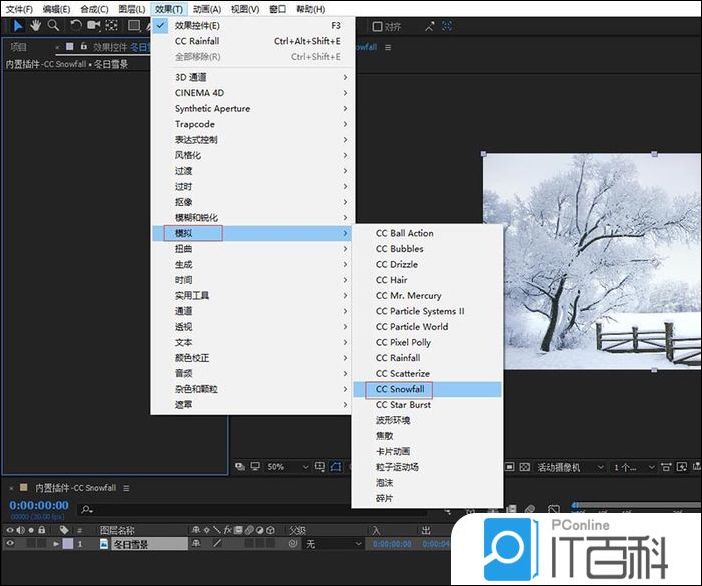Image resolution: width=702 pixels, height=586 pixels.
Task: Click the video eye column header icon
Action: tap(10, 530)
